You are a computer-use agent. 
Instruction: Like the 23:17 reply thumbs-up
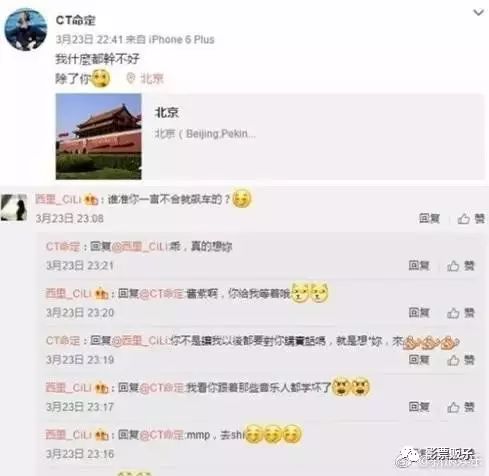click(461, 407)
